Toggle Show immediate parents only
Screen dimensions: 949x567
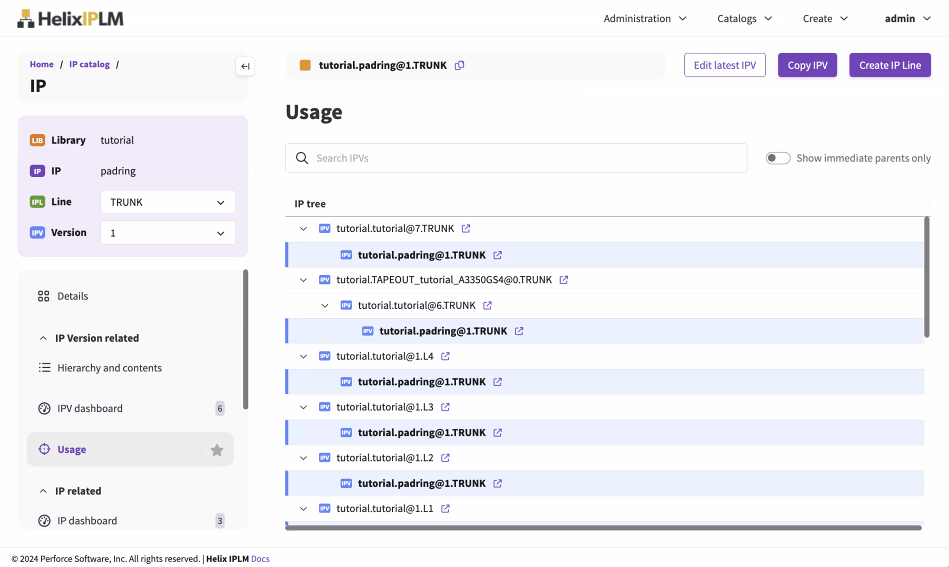pyautogui.click(x=778, y=158)
